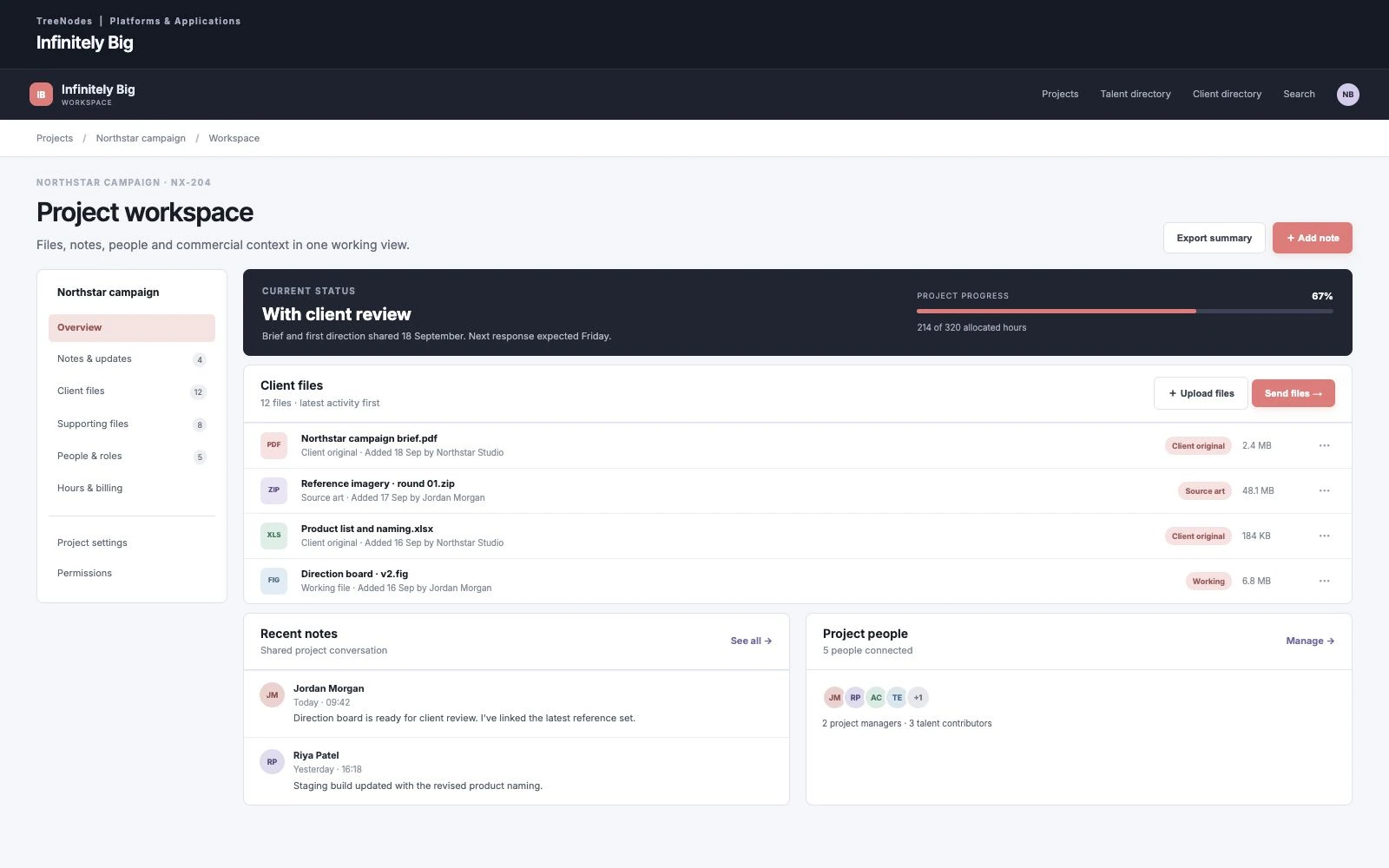Image resolution: width=1389 pixels, height=868 pixels.
Task: Click the See all notes link
Action: 751,641
